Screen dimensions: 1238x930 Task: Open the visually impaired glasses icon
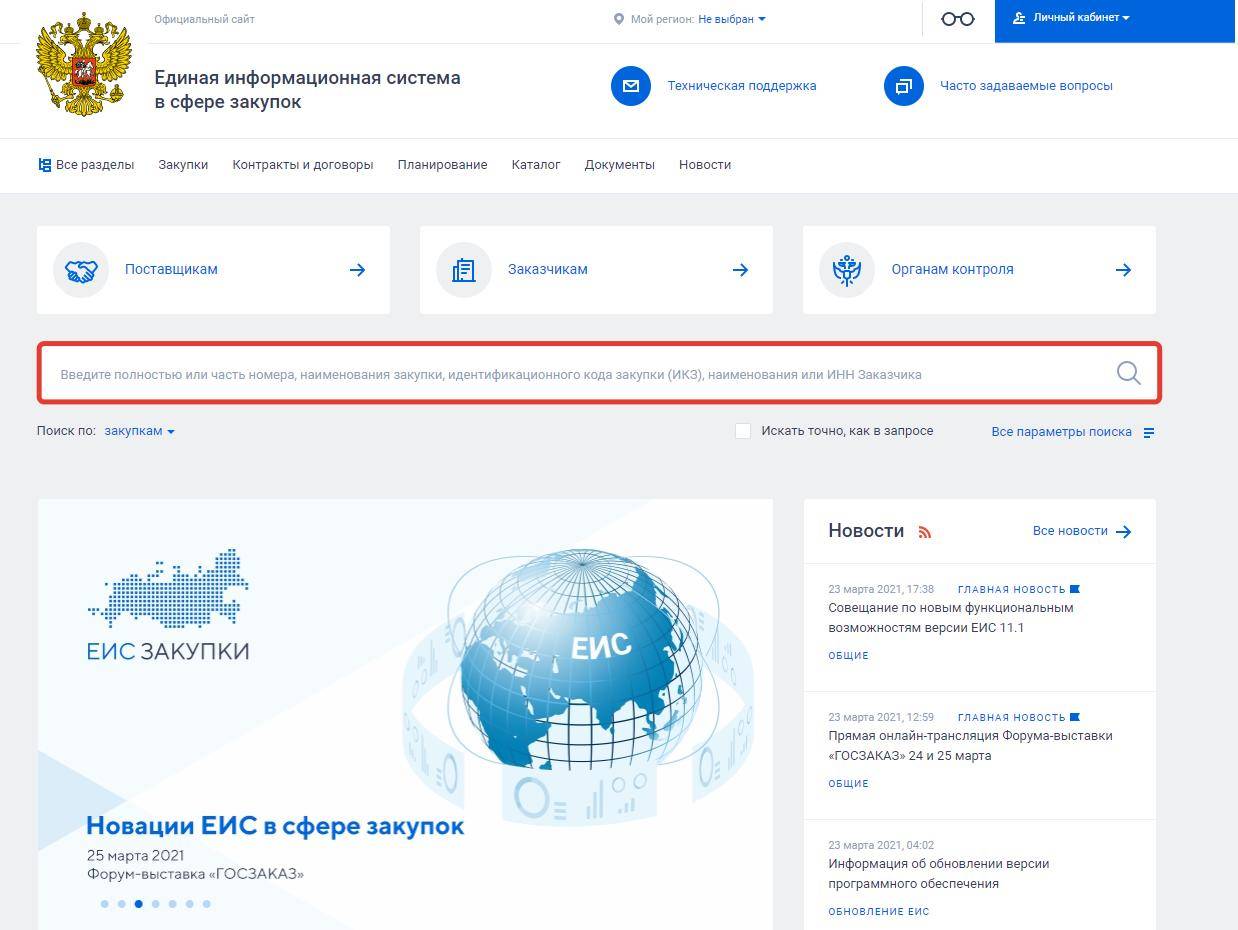pyautogui.click(x=957, y=19)
